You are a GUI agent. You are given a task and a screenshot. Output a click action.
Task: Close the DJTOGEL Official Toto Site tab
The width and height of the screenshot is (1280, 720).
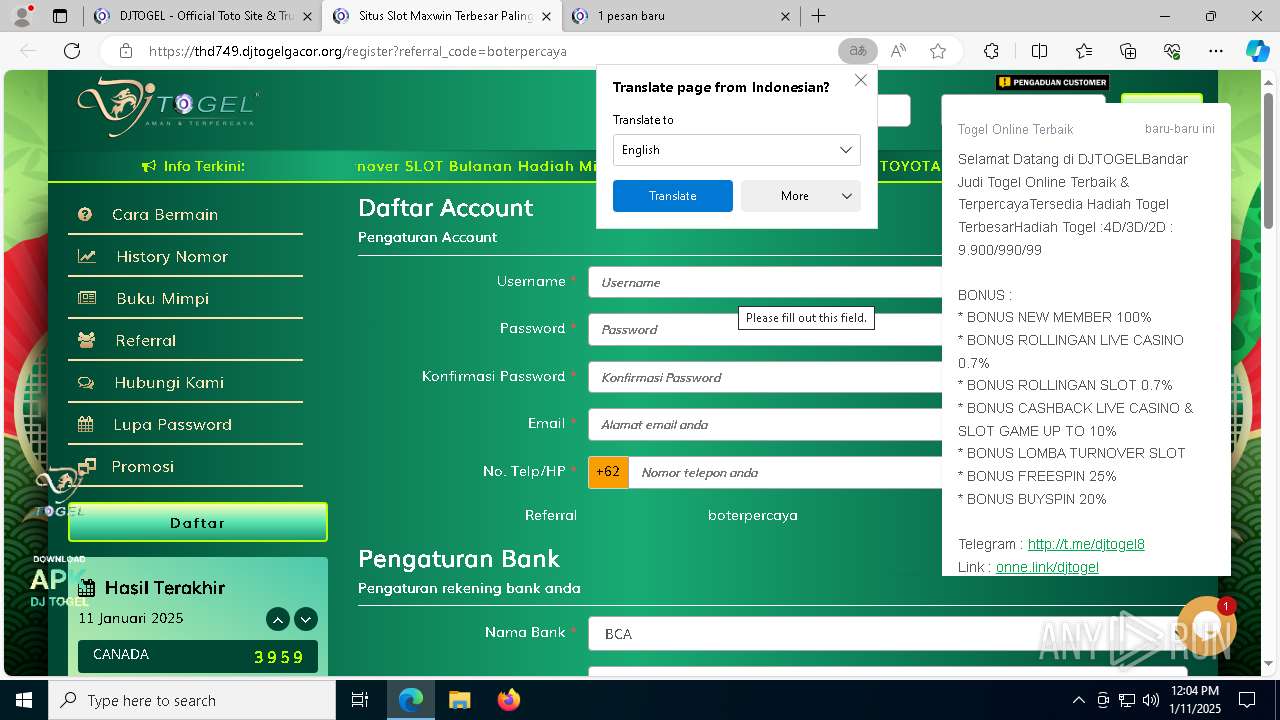point(307,16)
